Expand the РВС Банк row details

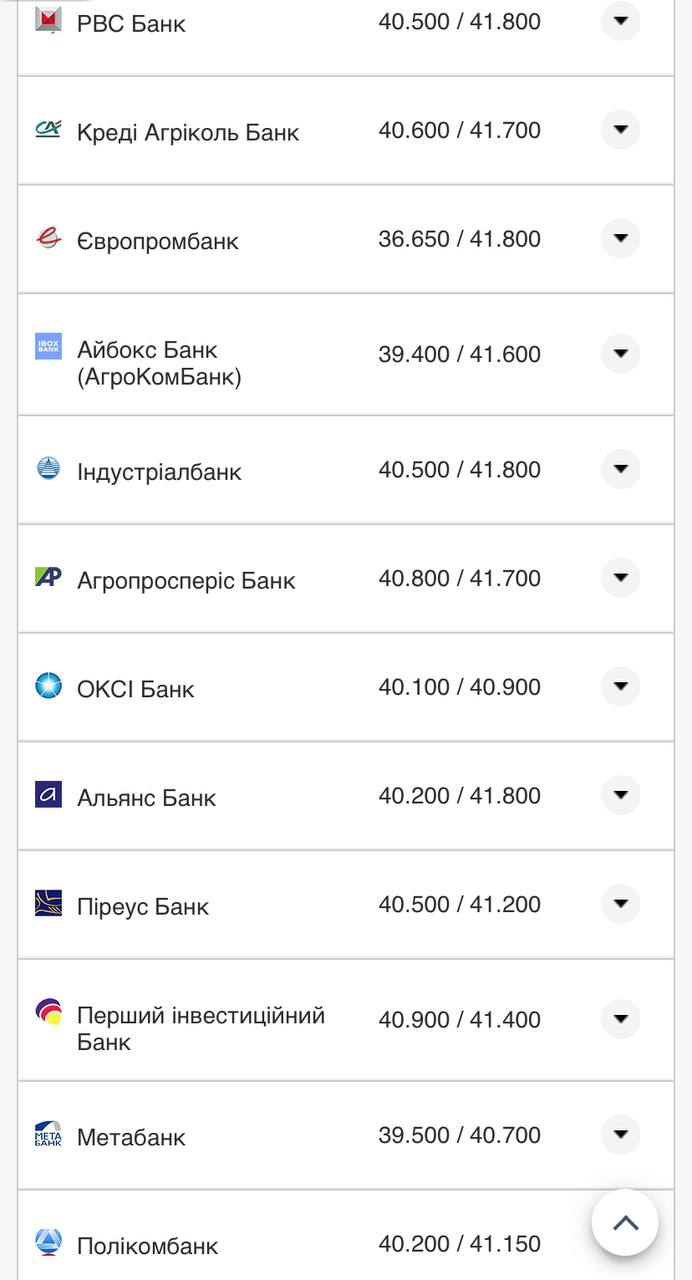(620, 20)
